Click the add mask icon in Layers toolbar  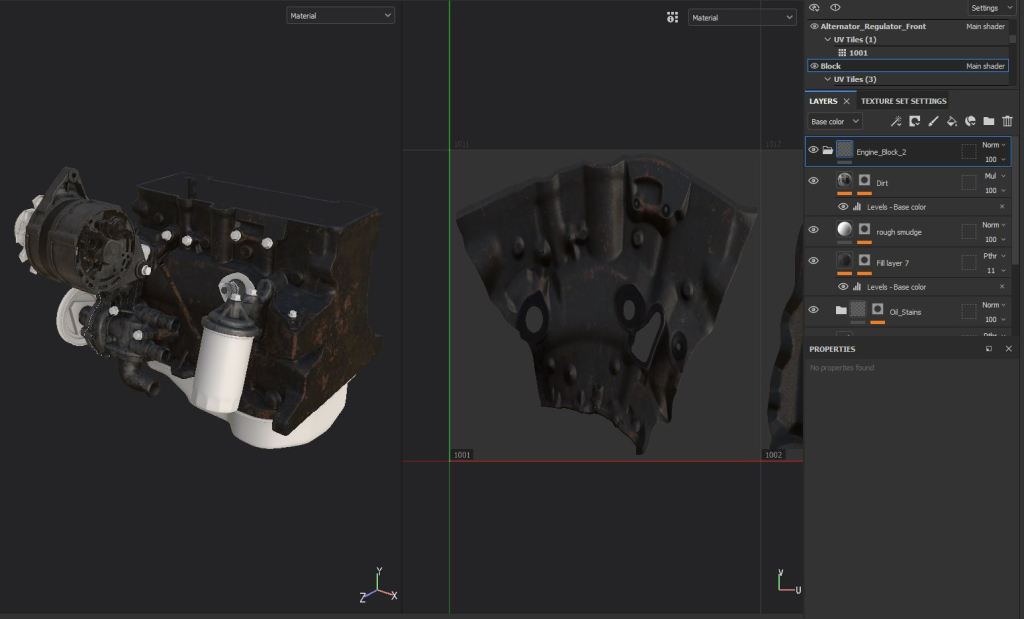click(914, 122)
